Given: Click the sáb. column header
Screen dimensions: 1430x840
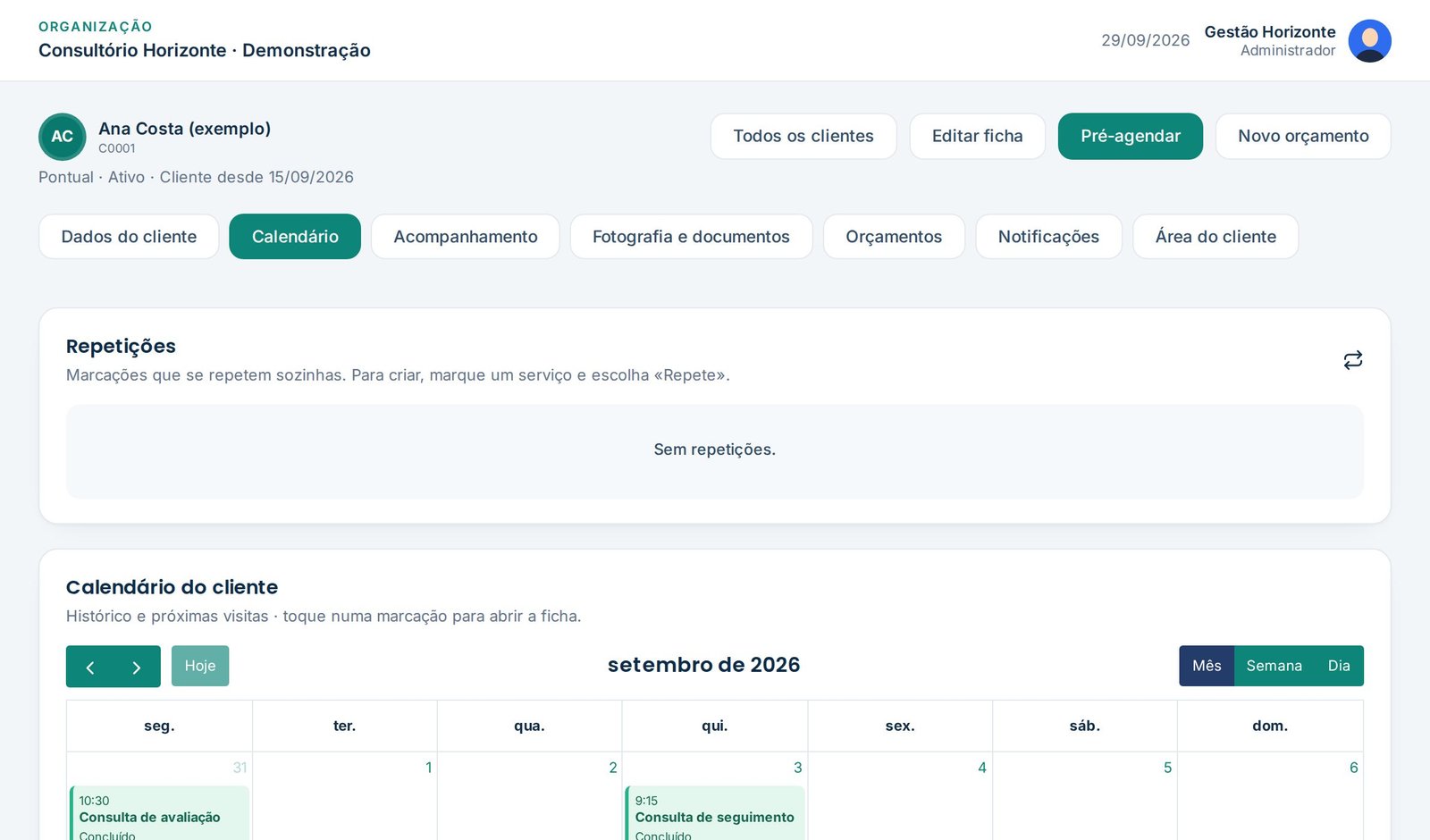Looking at the screenshot, I should pos(1085,726).
